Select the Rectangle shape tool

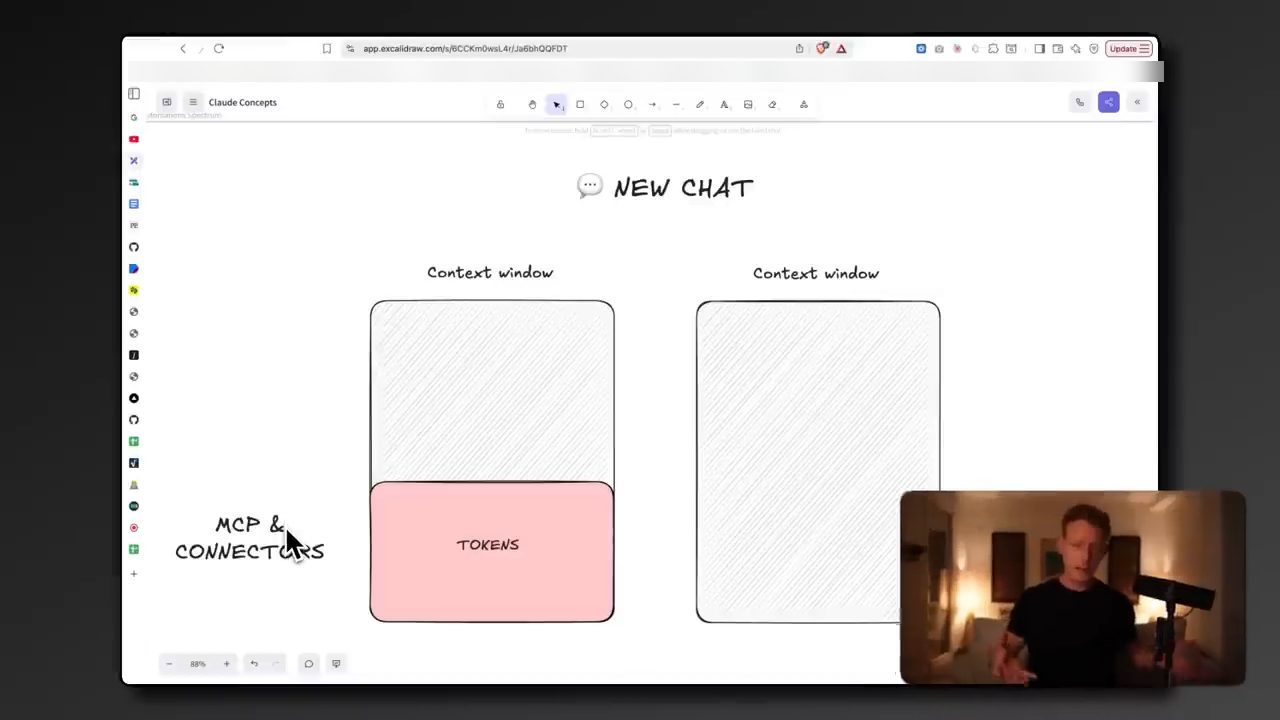pos(580,104)
